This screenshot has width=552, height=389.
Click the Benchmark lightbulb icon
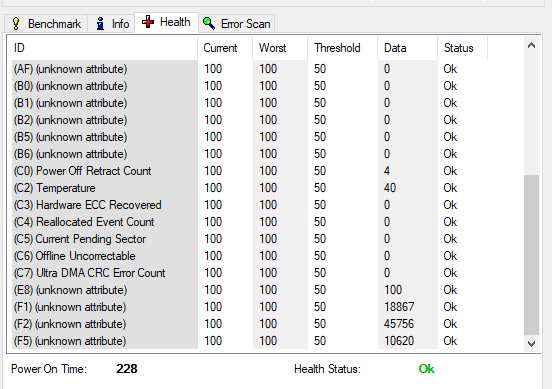pos(16,24)
